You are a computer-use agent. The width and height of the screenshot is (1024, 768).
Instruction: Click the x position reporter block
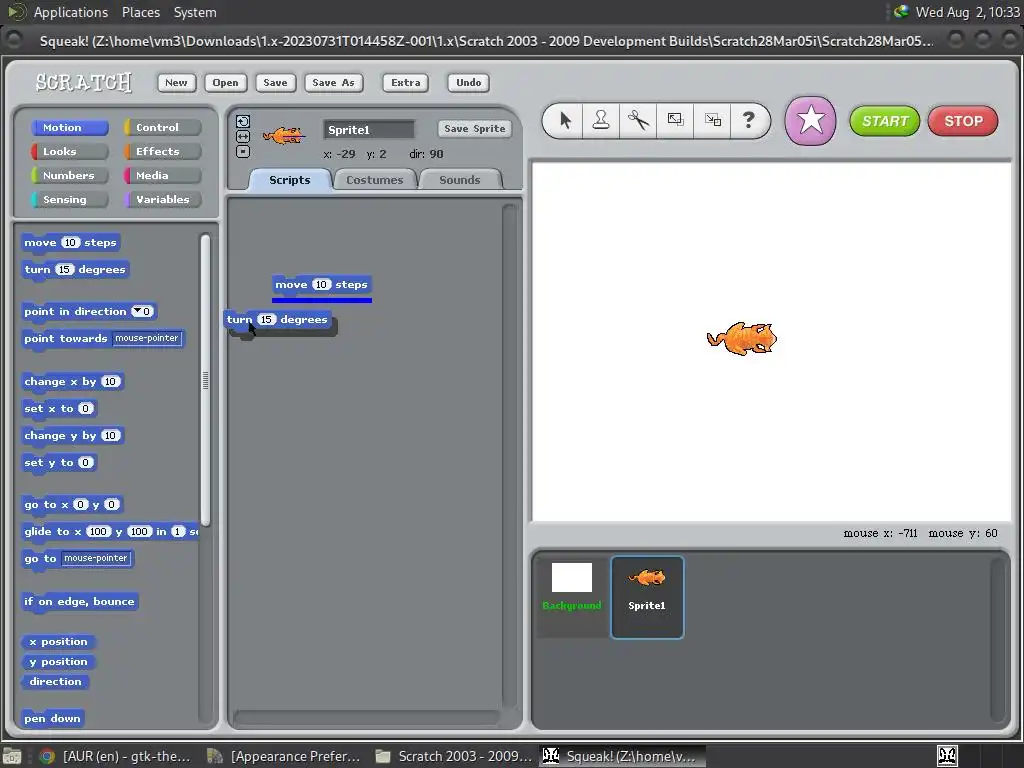[58, 642]
